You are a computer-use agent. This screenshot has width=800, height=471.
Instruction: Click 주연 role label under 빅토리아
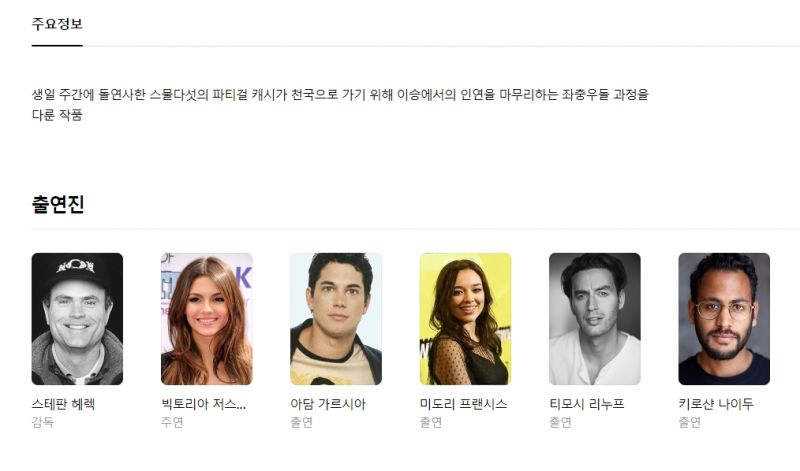(x=172, y=423)
